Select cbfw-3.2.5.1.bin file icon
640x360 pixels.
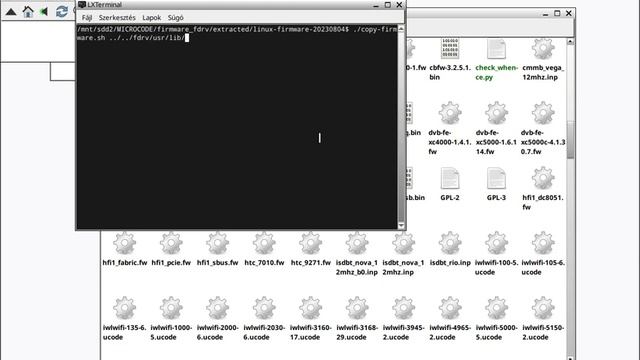click(450, 49)
